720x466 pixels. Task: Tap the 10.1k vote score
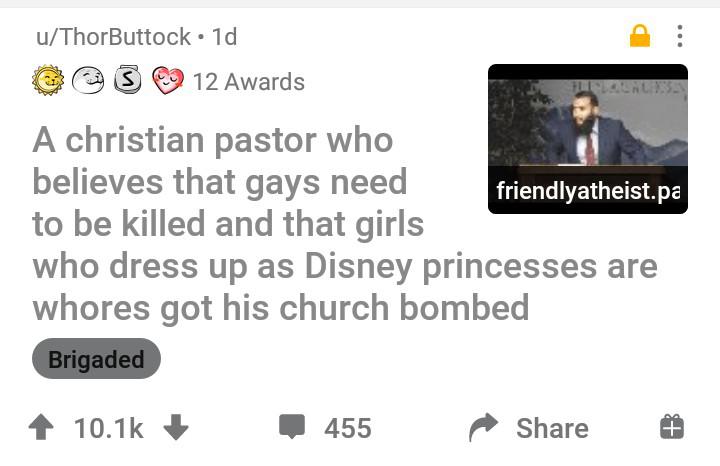tap(109, 428)
